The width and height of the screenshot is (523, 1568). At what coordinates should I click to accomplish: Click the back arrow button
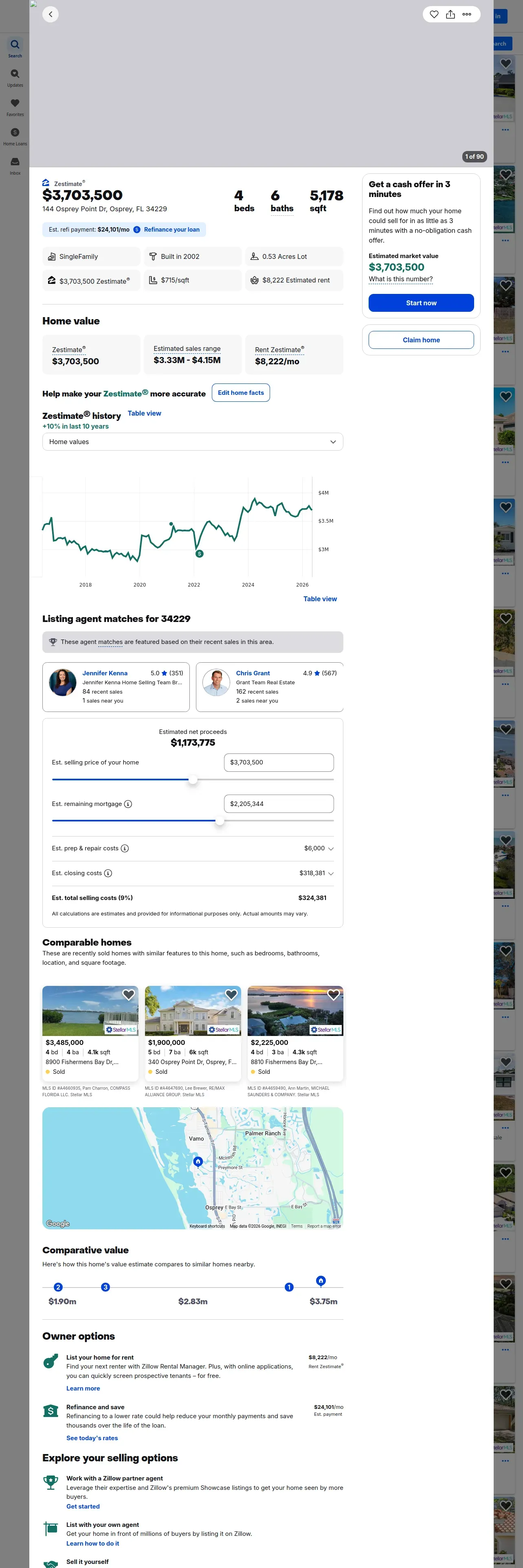51,14
